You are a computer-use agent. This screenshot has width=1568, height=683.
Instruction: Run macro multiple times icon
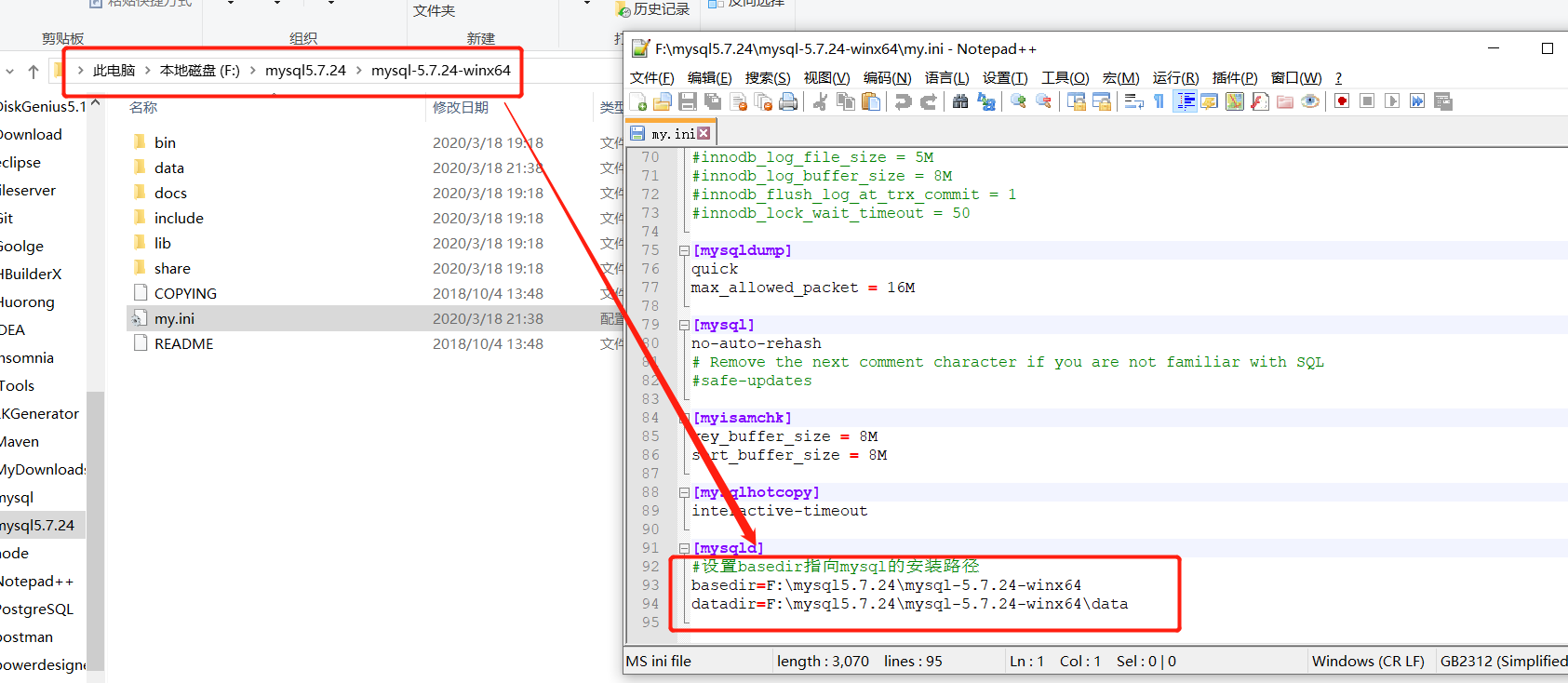(1417, 101)
